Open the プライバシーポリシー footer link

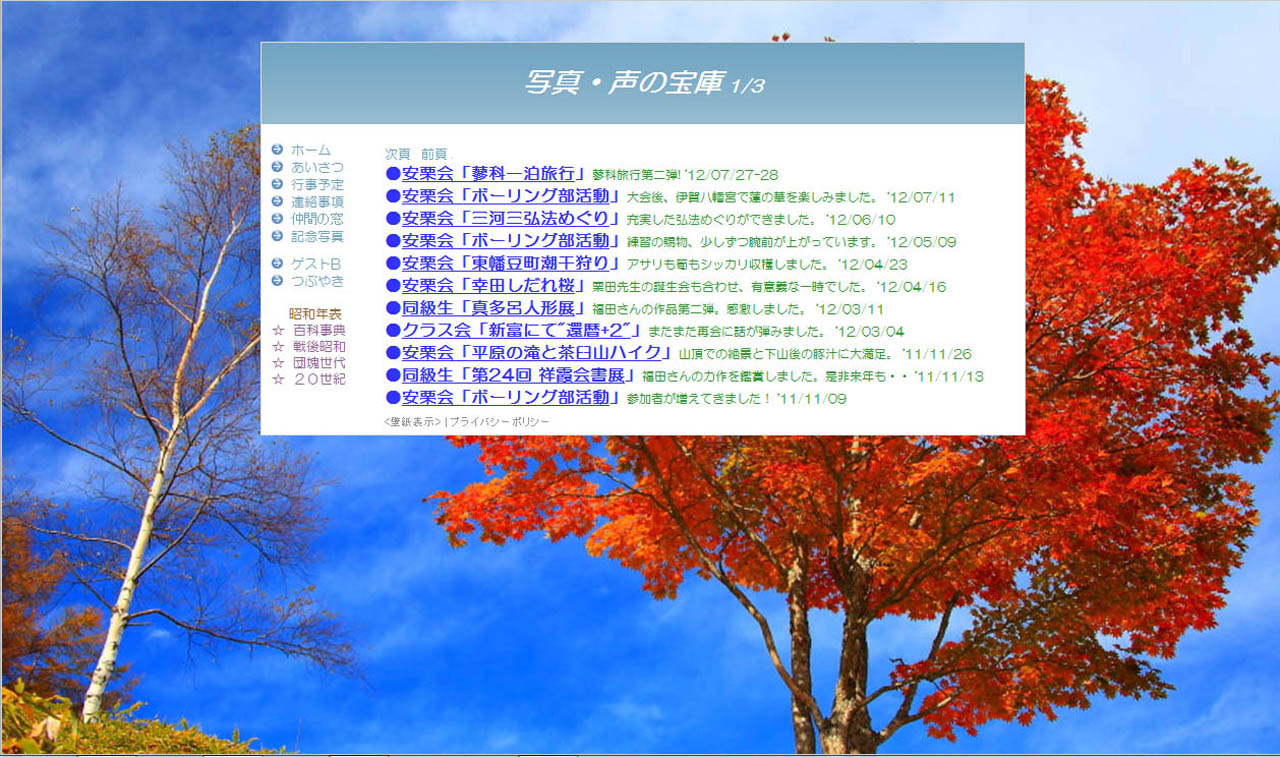[499, 422]
